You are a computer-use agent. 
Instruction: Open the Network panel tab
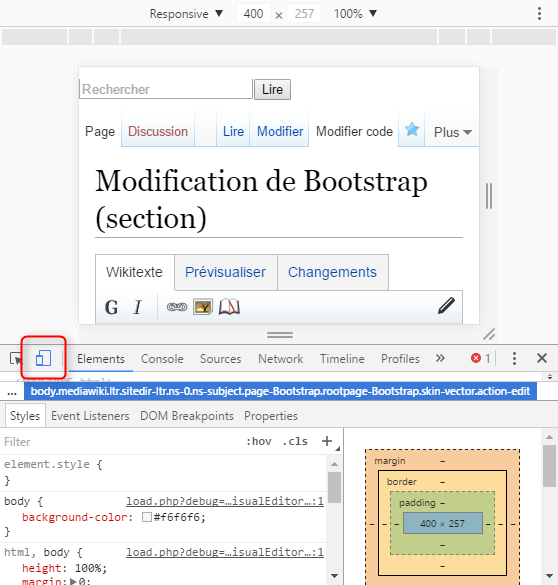point(280,359)
